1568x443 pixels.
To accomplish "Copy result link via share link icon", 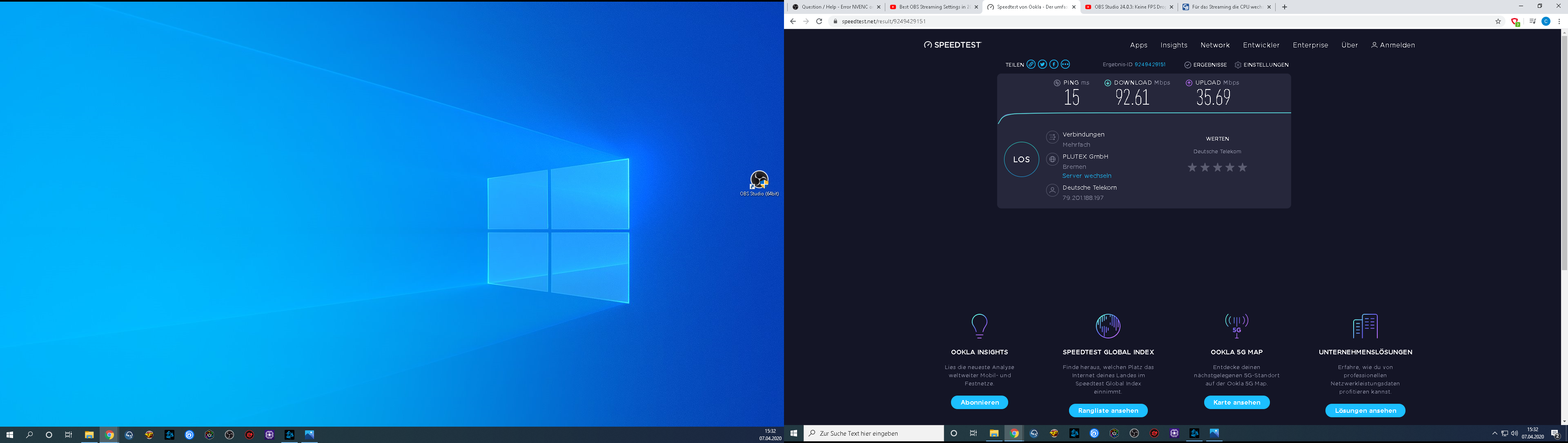I will [1031, 65].
